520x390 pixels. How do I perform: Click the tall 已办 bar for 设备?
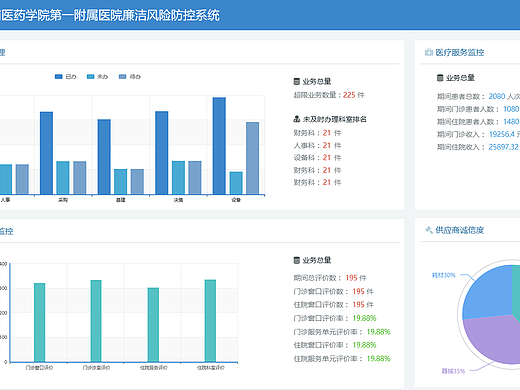click(x=219, y=146)
